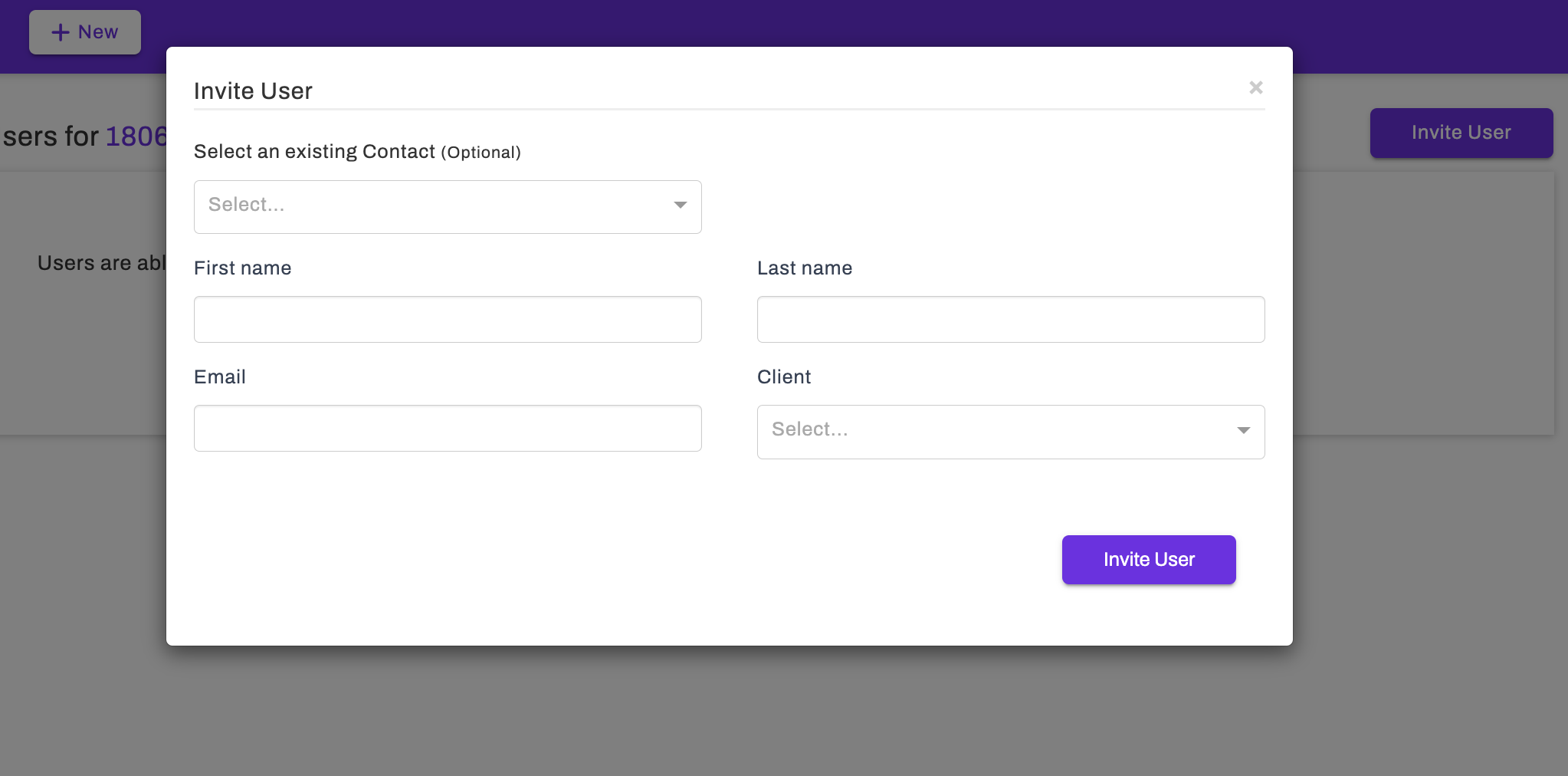Expand the existing Contact dropdown arrow
Screen dimensions: 1568x776
tap(680, 205)
